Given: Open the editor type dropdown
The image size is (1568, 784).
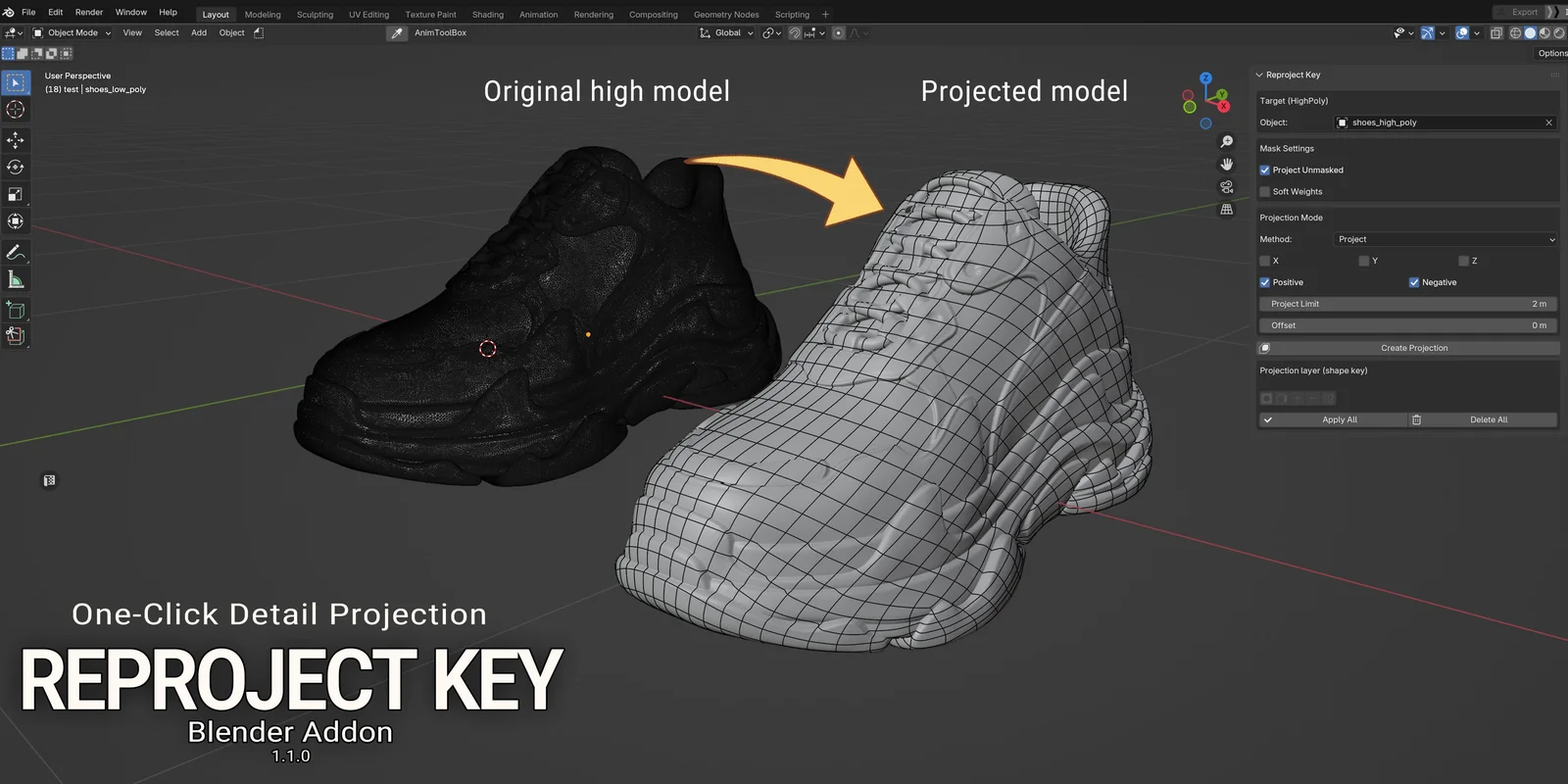Looking at the screenshot, I should pos(13,33).
